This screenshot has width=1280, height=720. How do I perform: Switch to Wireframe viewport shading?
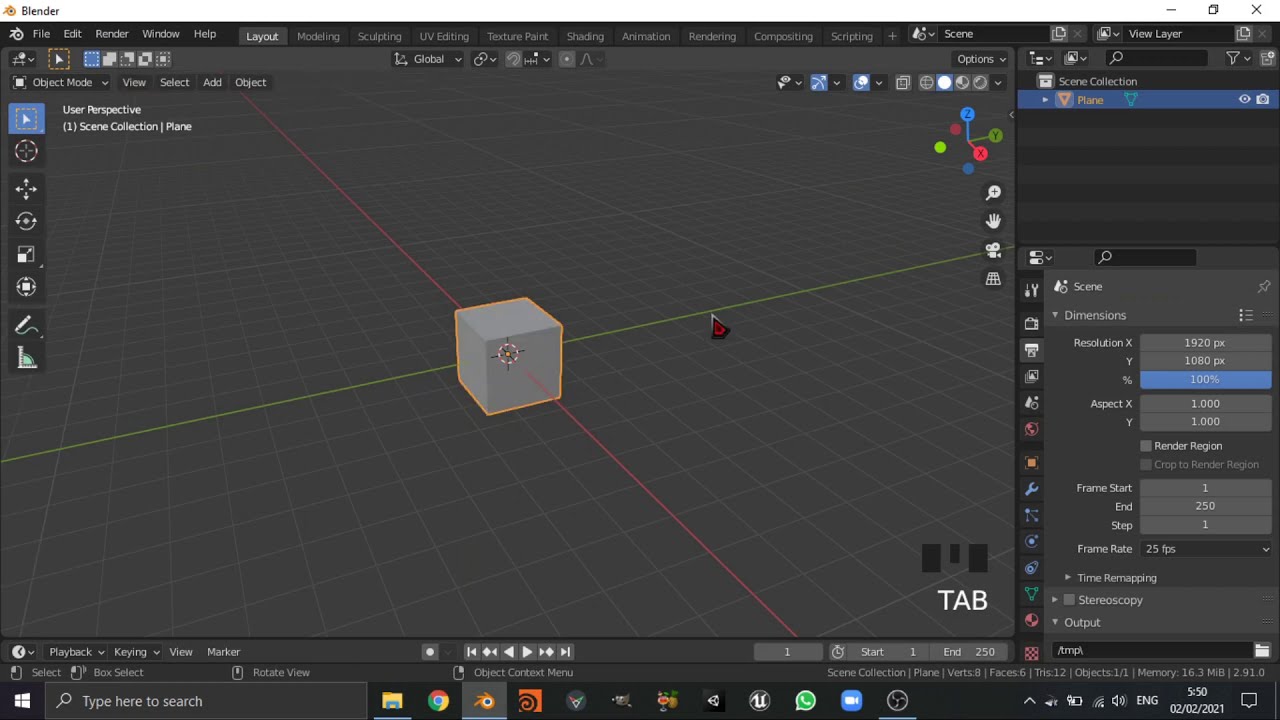point(926,82)
